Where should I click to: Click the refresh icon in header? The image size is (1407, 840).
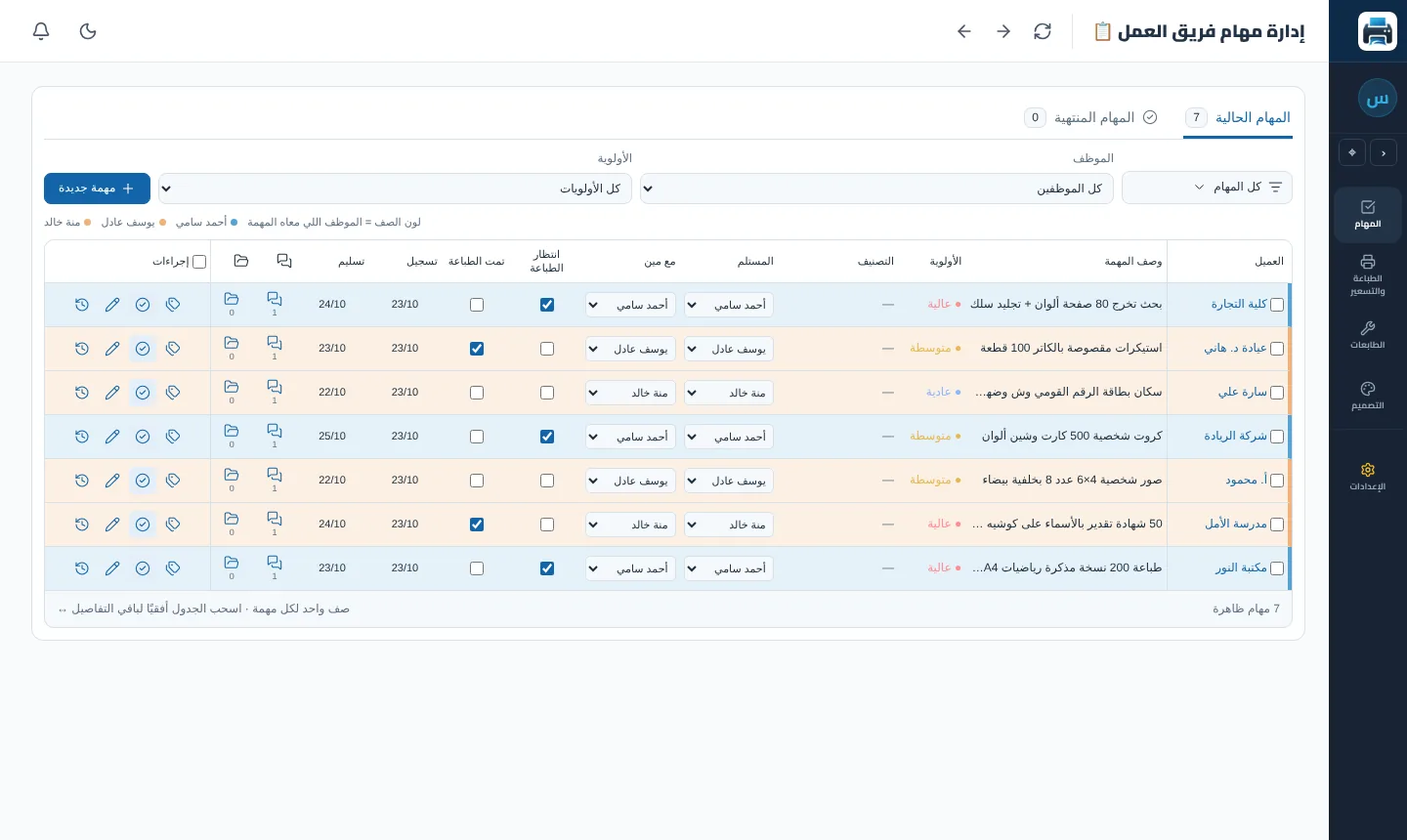pyautogui.click(x=1043, y=31)
